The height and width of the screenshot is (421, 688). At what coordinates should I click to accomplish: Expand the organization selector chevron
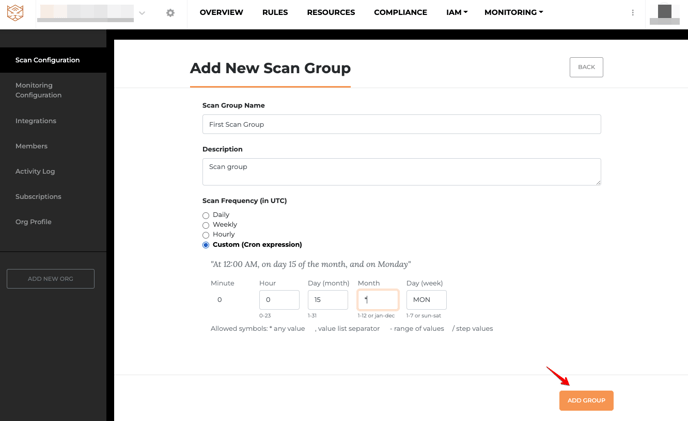[x=142, y=13]
